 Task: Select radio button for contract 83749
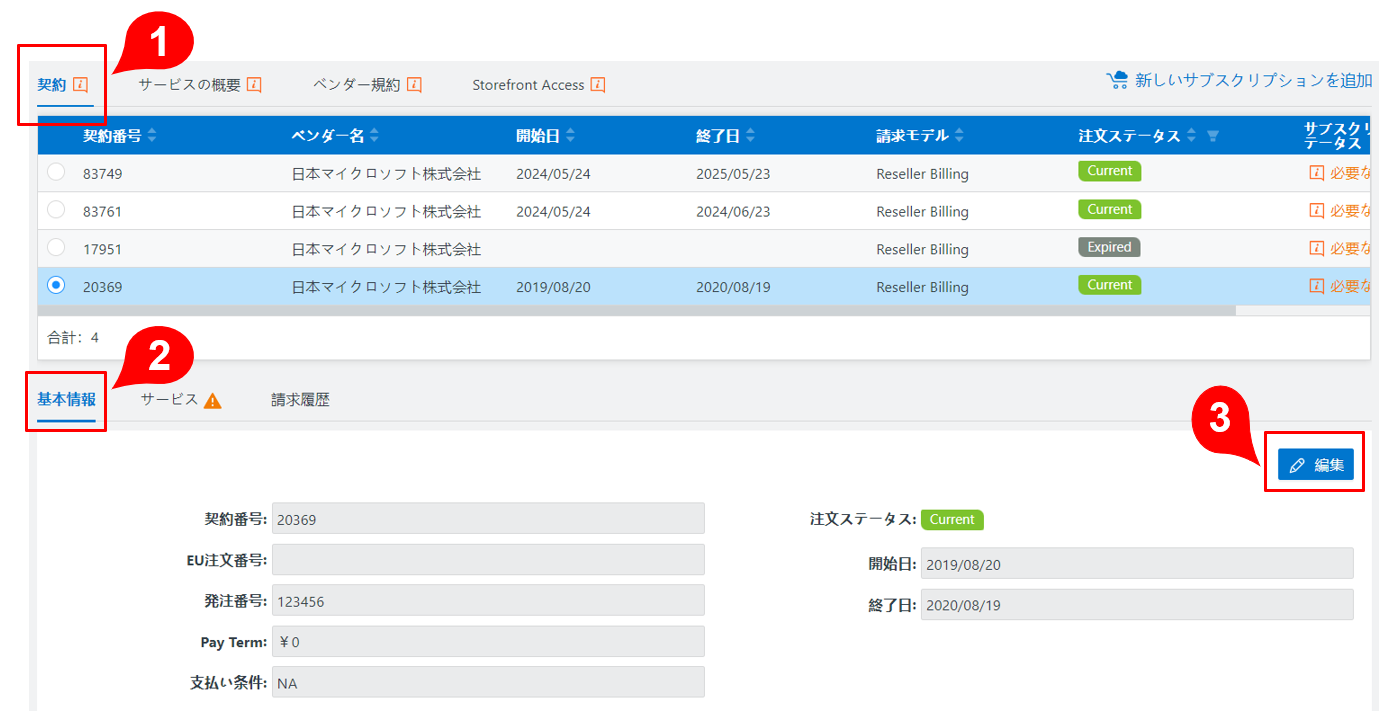click(x=56, y=172)
